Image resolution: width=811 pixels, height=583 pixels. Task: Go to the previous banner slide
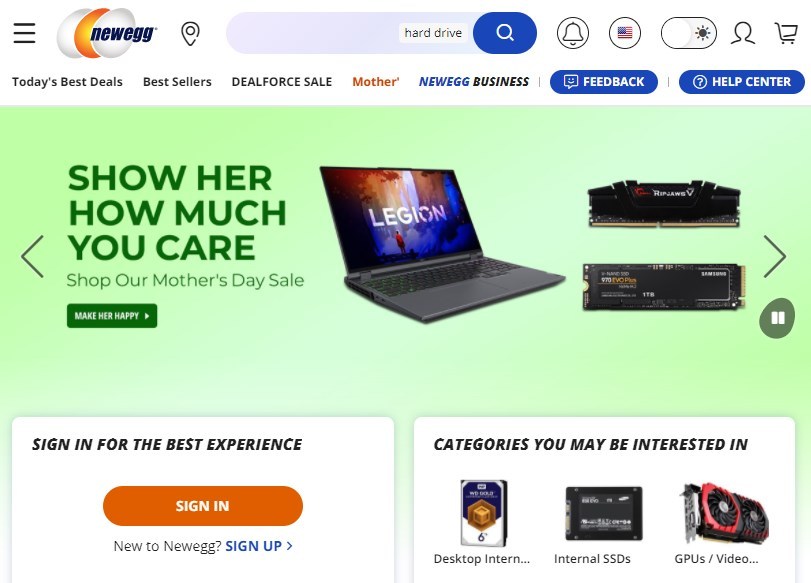[33, 257]
